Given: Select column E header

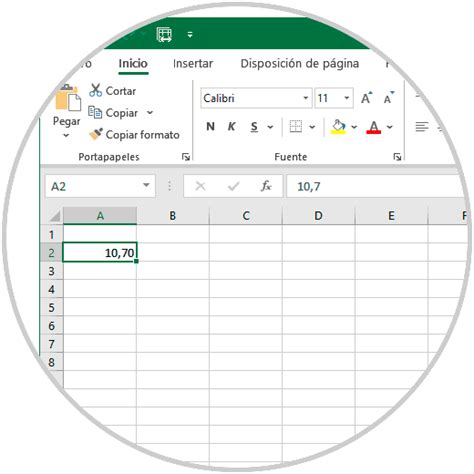Looking at the screenshot, I should (x=391, y=216).
